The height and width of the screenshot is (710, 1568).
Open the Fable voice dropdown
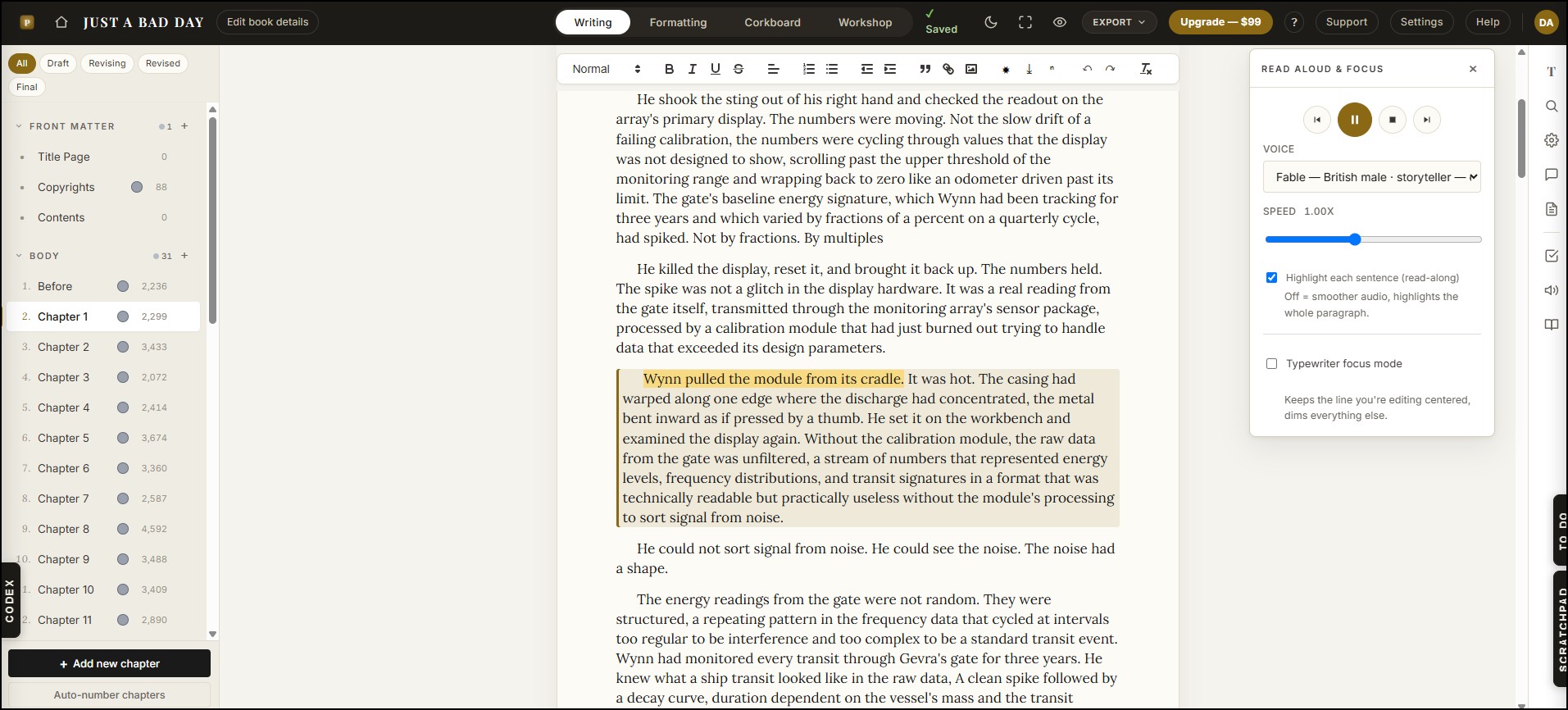coord(1371,177)
